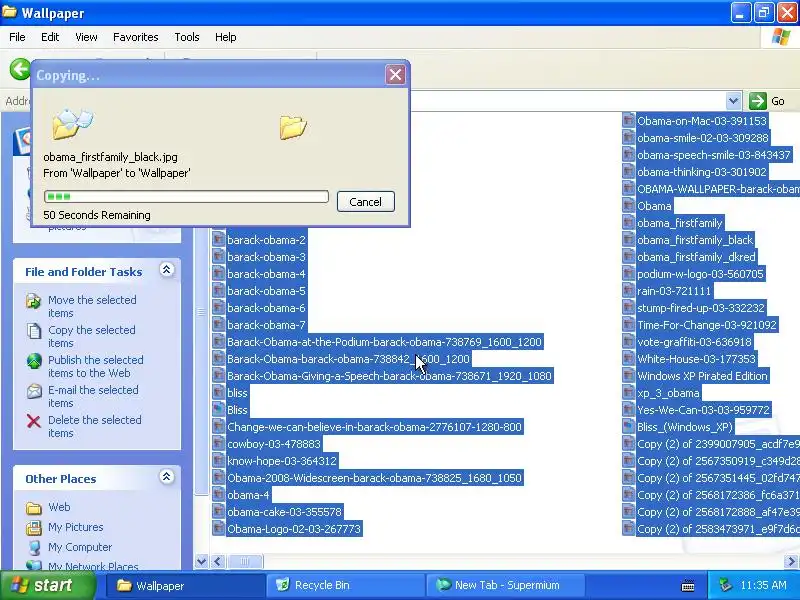800x600 pixels.
Task: Click the image icon beside capitalized Bliss file
Action: 218,410
